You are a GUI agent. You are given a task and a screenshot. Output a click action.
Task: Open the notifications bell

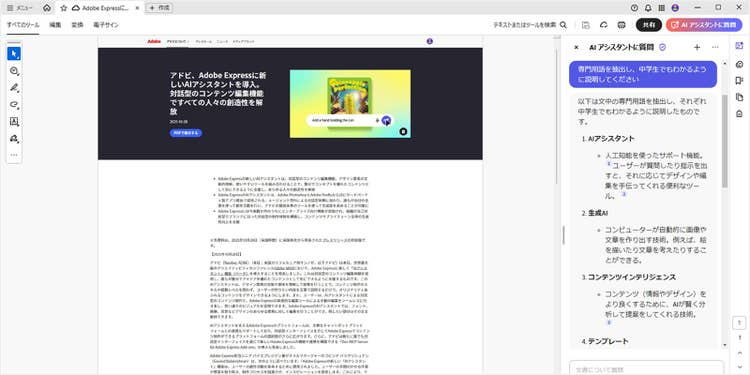coord(648,8)
